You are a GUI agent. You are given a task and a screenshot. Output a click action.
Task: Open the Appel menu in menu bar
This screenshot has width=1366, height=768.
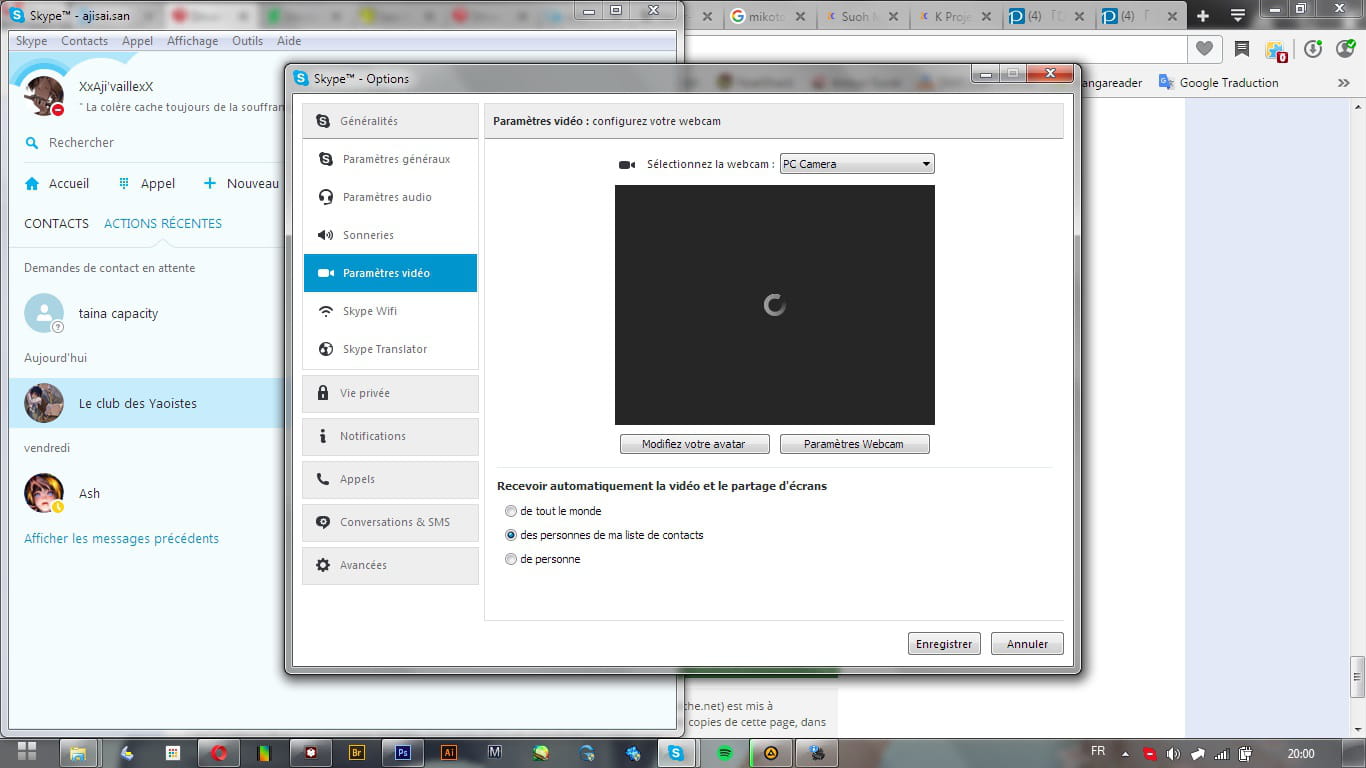[x=138, y=41]
